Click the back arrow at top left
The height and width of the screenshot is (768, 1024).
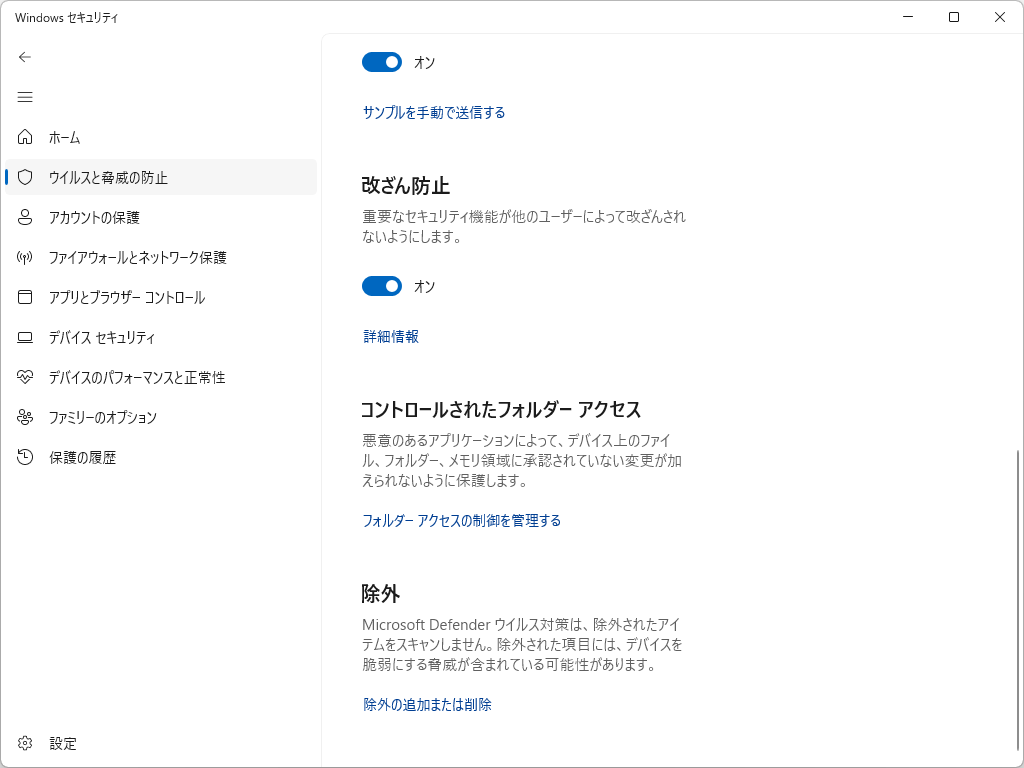pos(24,57)
